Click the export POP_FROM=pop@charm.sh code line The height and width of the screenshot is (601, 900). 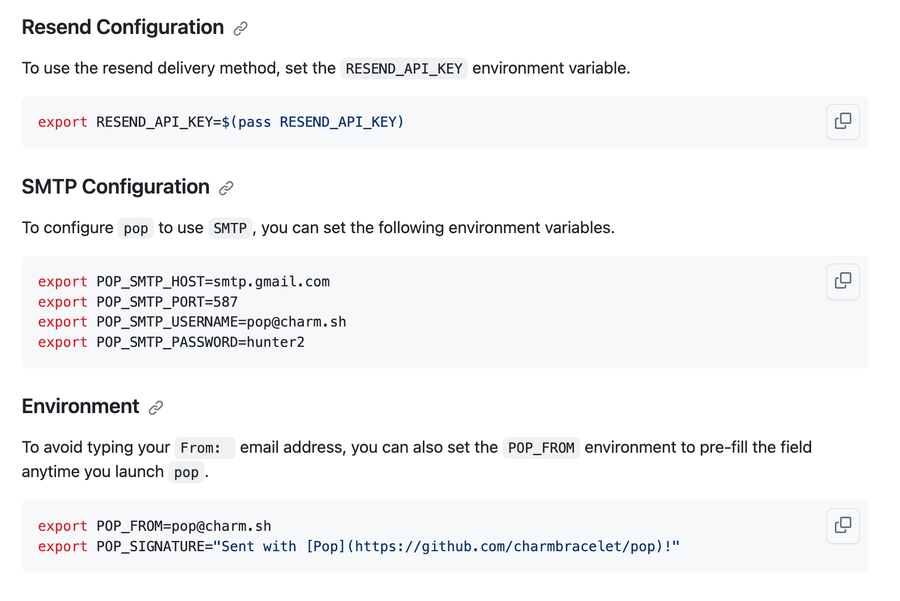[155, 526]
